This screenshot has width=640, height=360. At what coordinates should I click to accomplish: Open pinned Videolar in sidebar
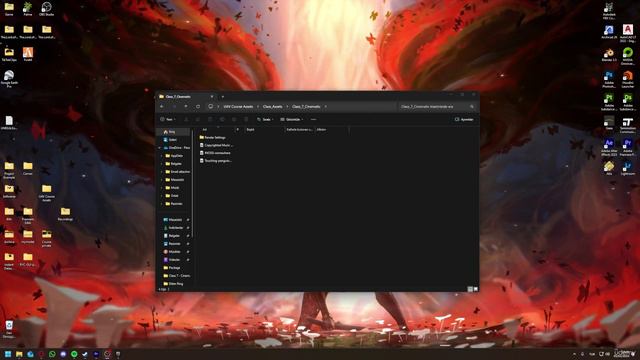(x=175, y=260)
